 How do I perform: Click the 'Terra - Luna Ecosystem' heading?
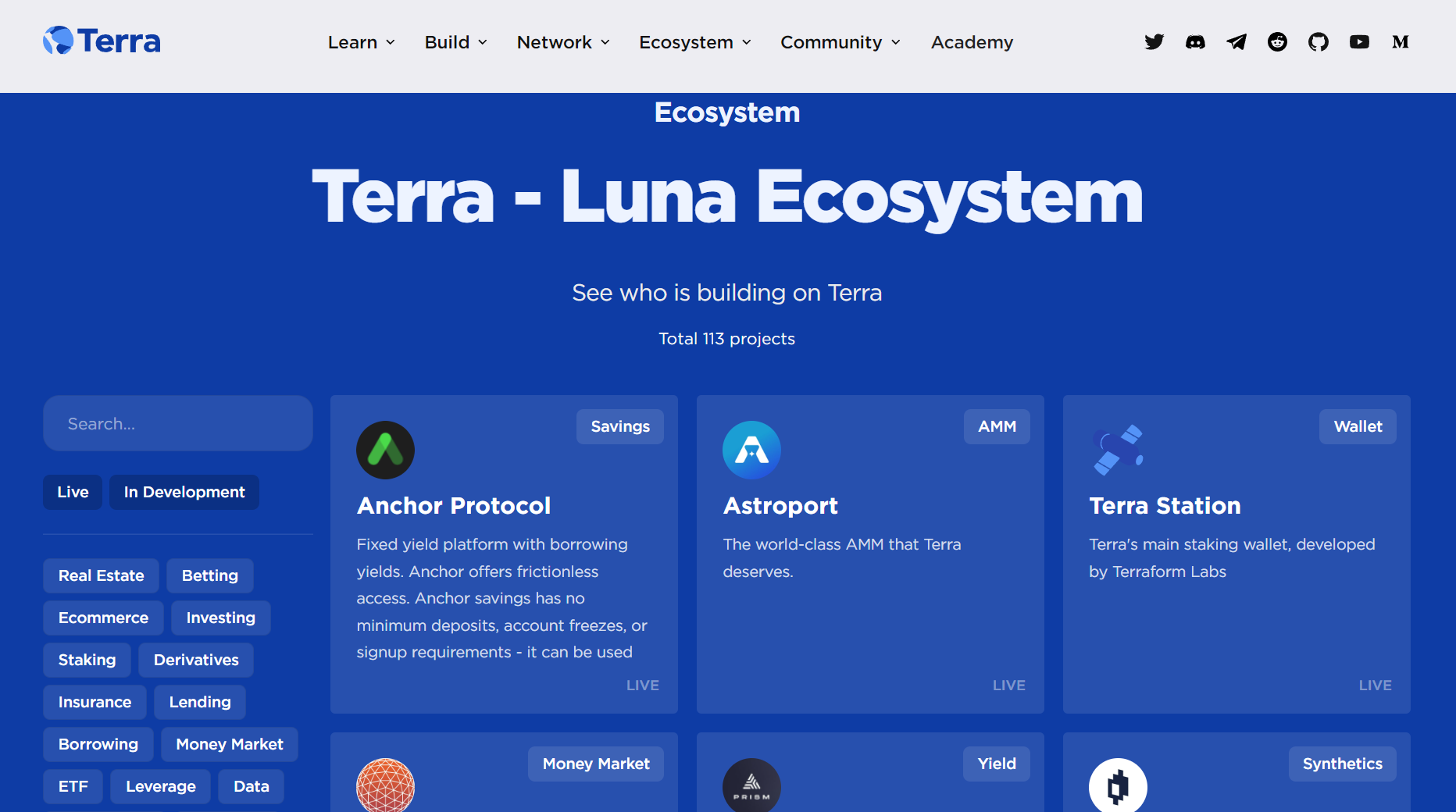[x=727, y=197]
